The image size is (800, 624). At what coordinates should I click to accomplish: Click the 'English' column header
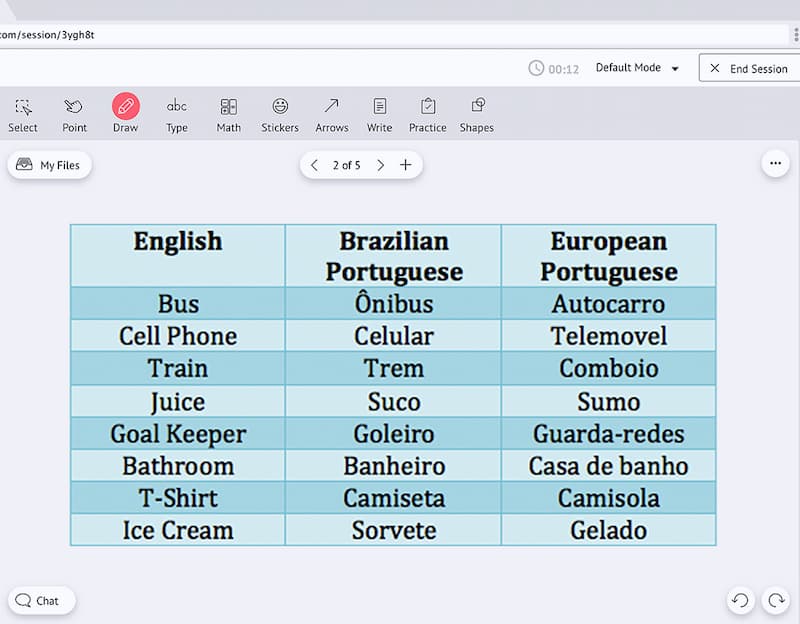178,256
